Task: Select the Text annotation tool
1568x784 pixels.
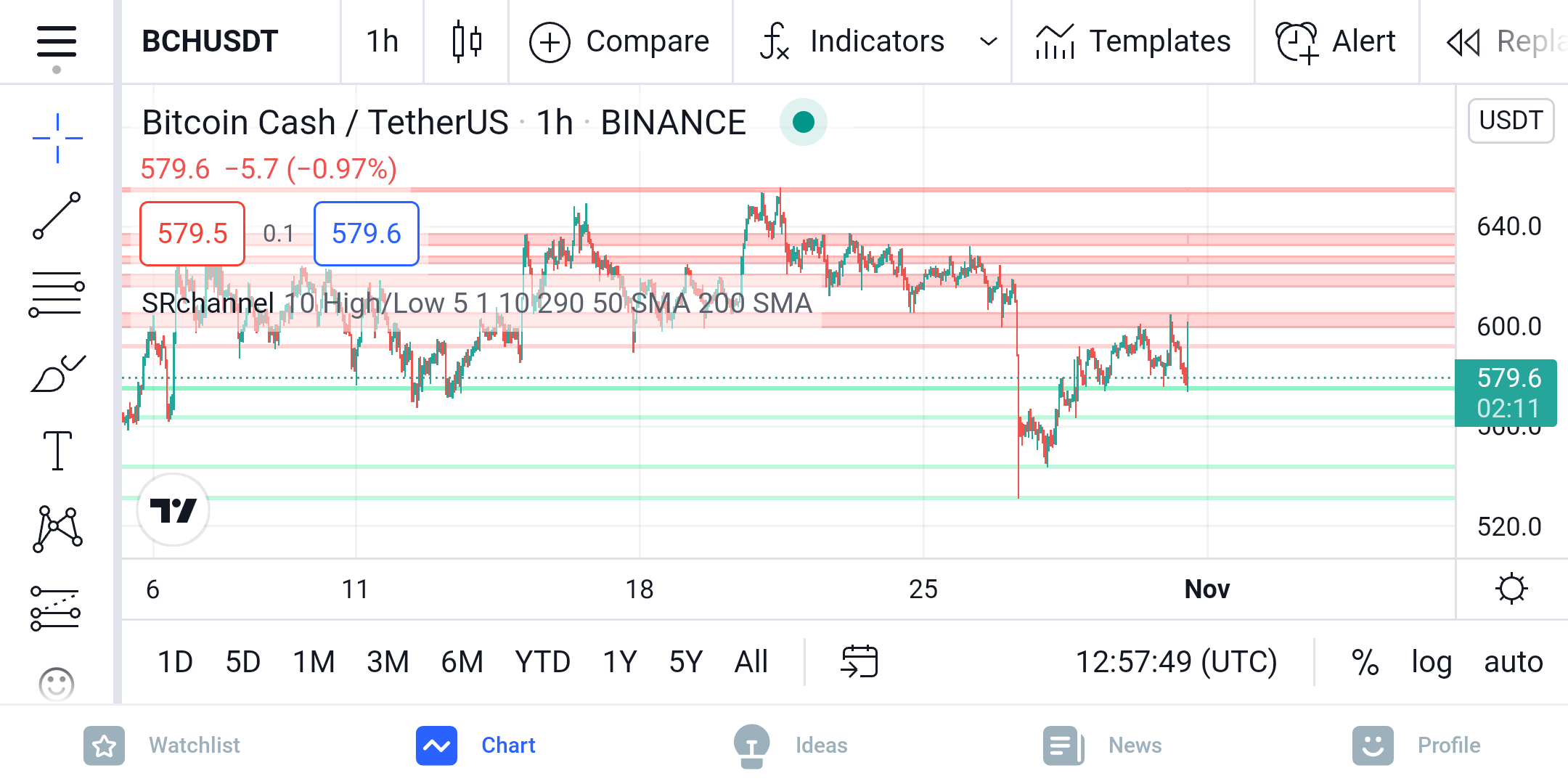Action: point(57,451)
